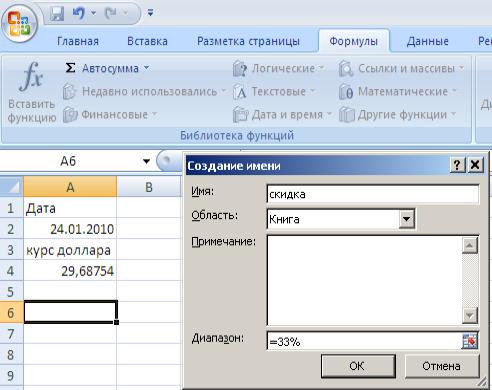Customize the Quick Access Toolbar
Viewport: 492px width, 390px height.
click(150, 13)
